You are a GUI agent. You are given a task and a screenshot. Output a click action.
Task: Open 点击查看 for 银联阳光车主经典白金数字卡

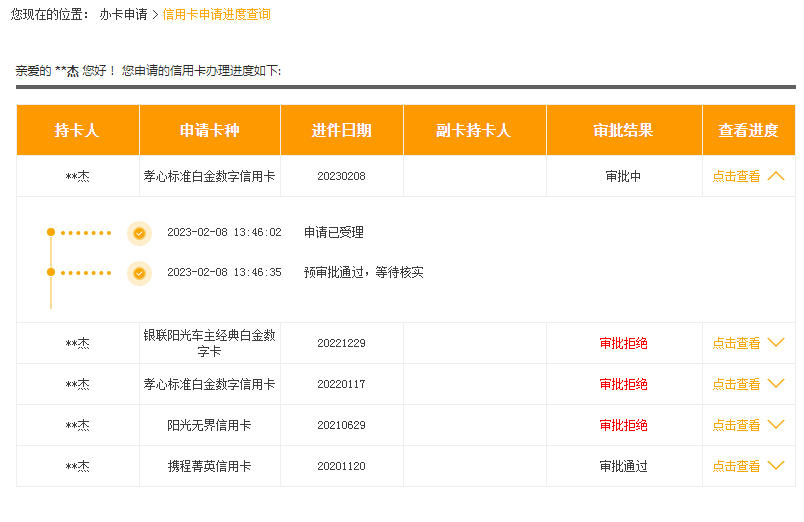[x=736, y=343]
